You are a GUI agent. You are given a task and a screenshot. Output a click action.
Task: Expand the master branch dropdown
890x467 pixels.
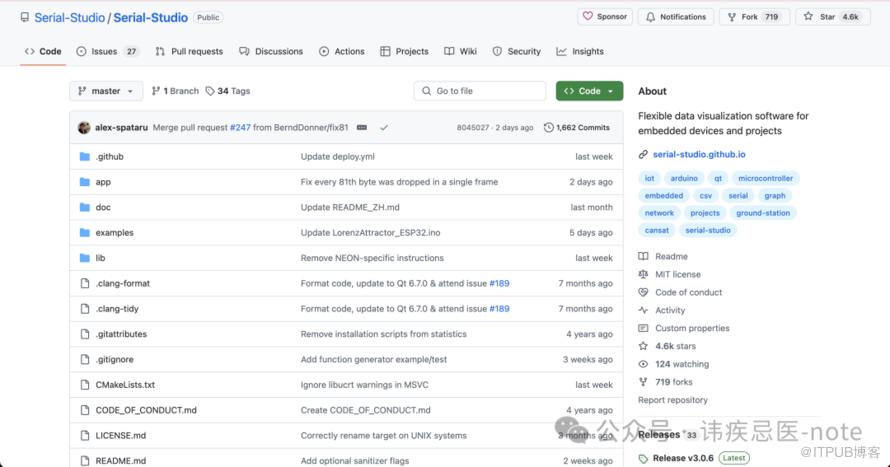click(106, 91)
